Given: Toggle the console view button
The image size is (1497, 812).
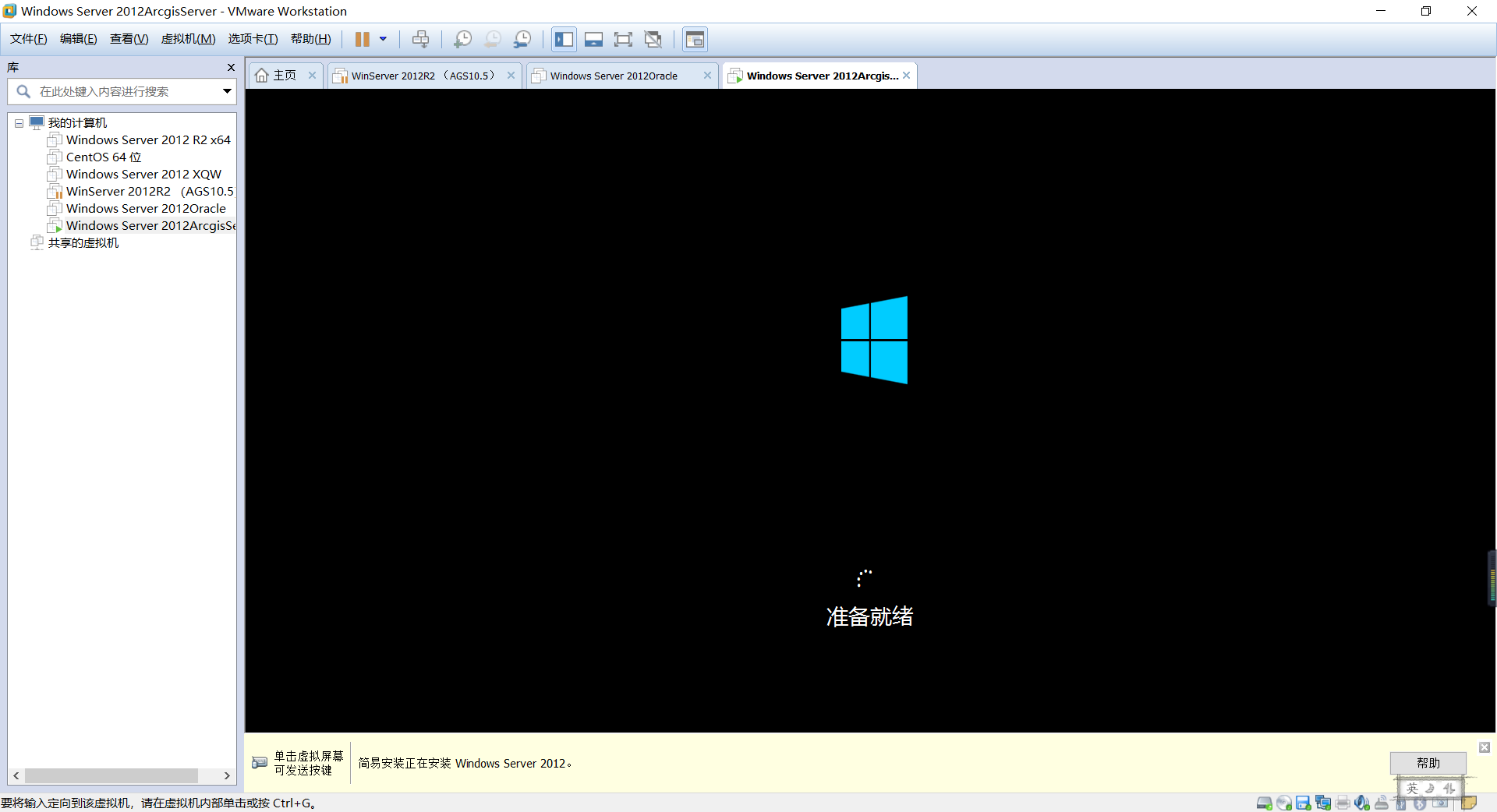Looking at the screenshot, I should pyautogui.click(x=695, y=39).
